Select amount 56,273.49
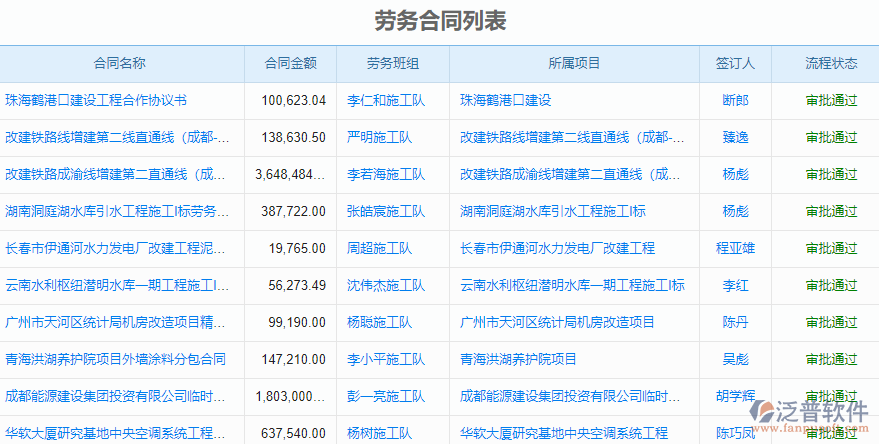The width and height of the screenshot is (879, 444). click(x=297, y=285)
